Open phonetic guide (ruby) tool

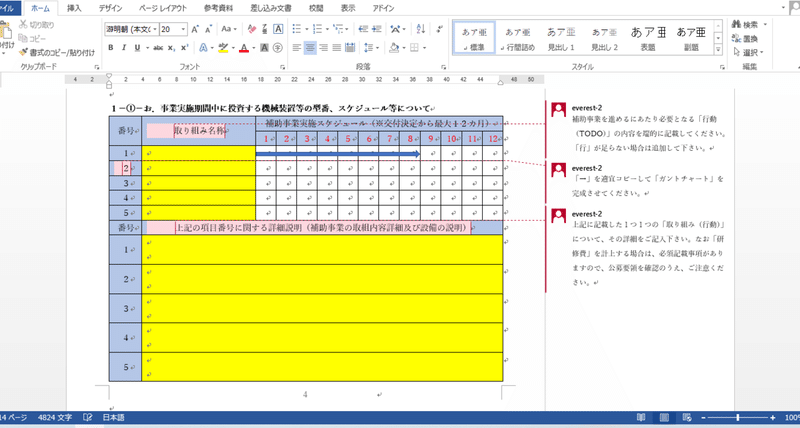[265, 29]
